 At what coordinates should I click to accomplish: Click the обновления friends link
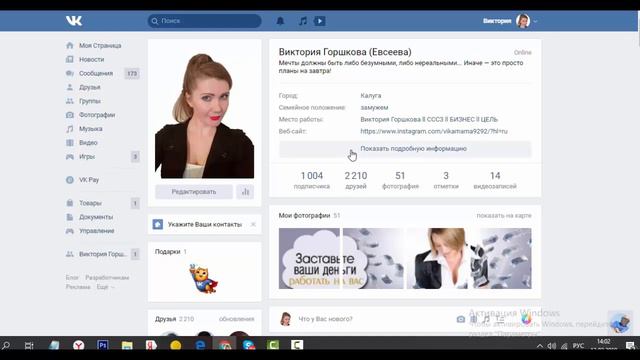click(236, 319)
